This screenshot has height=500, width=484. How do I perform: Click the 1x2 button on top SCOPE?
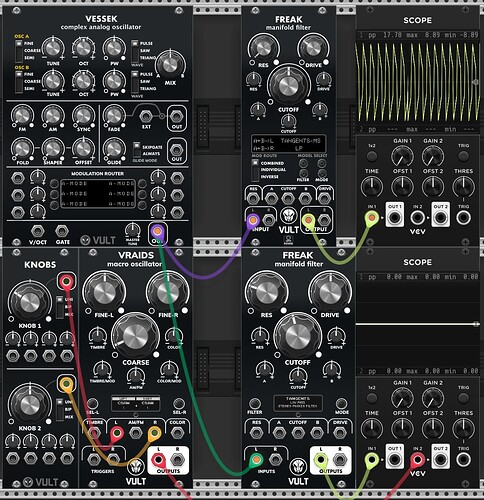371,156
